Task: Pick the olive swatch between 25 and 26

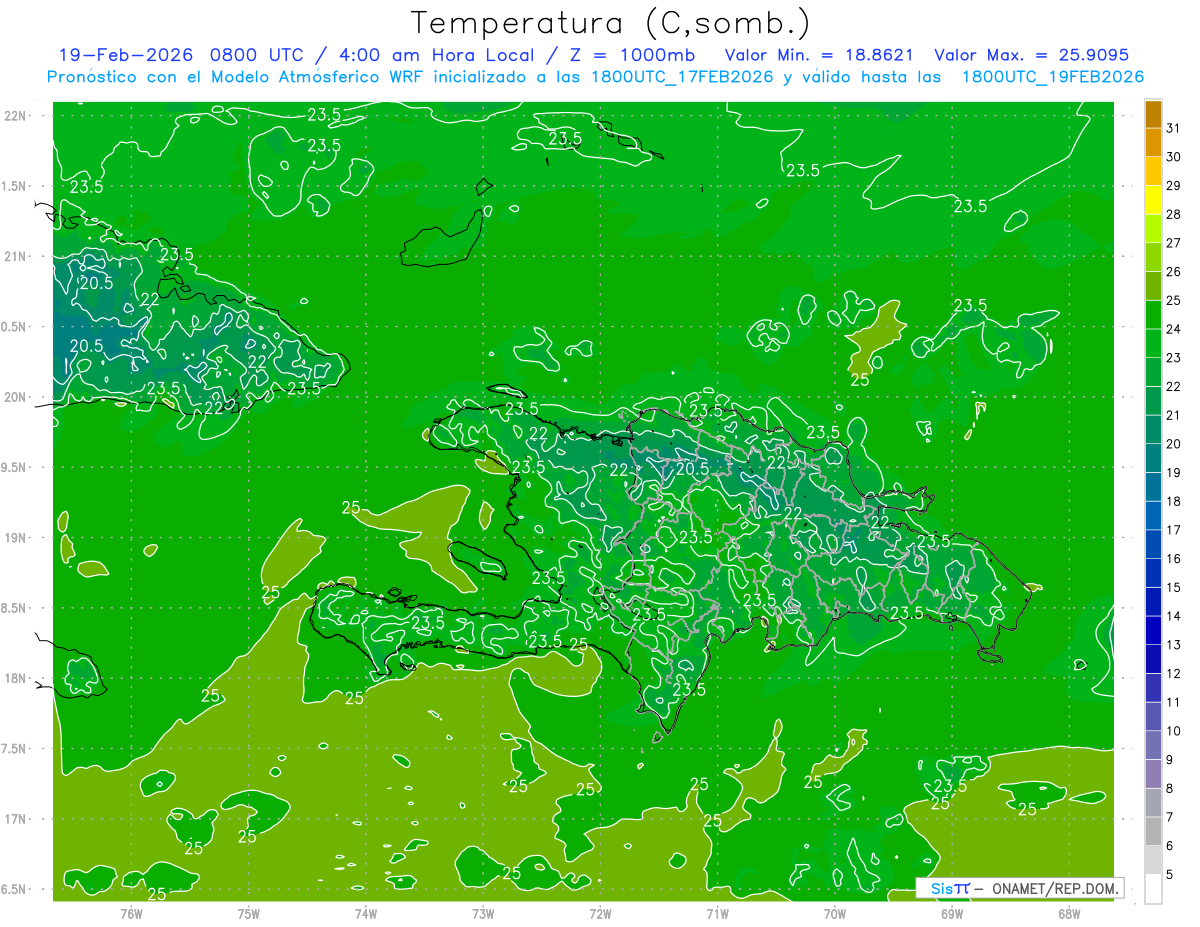Action: (x=1154, y=286)
